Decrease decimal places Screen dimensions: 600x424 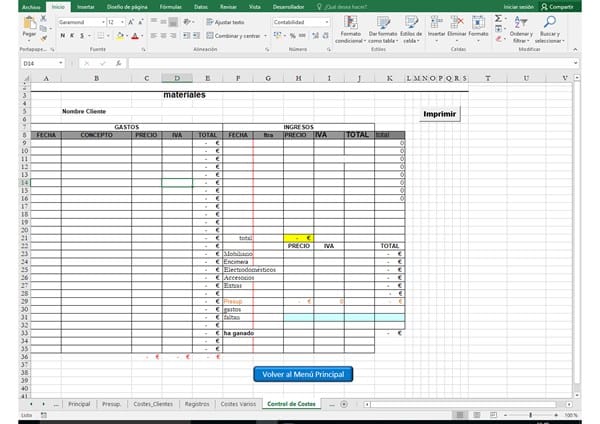point(325,36)
